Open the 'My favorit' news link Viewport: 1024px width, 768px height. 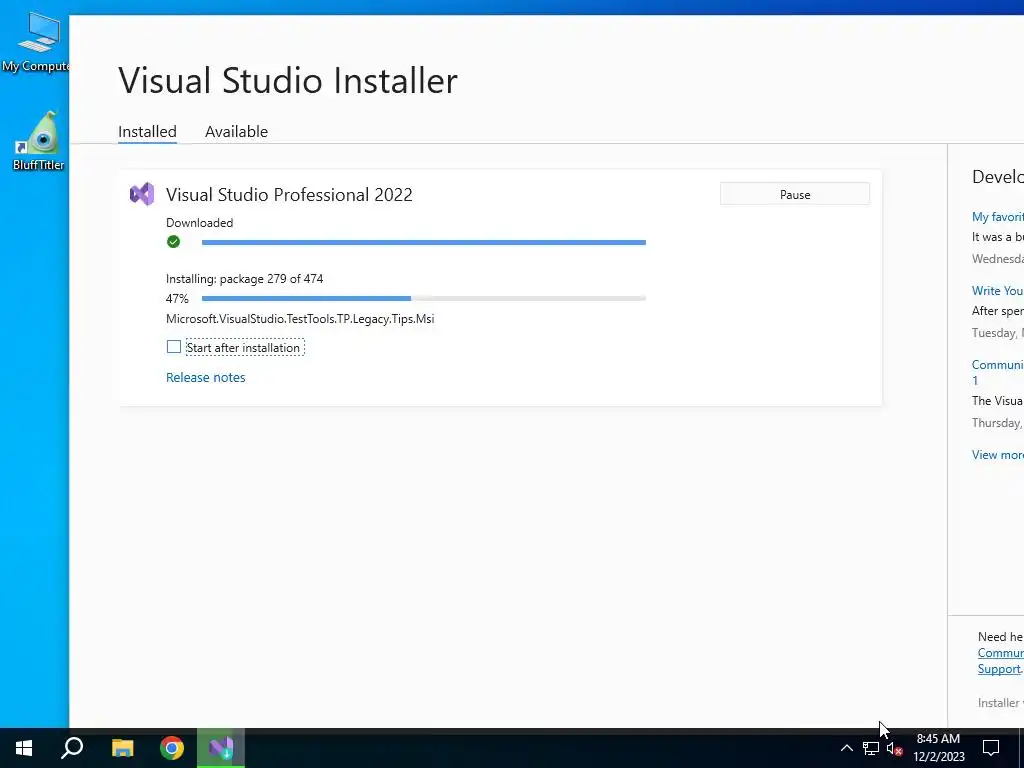click(x=997, y=217)
